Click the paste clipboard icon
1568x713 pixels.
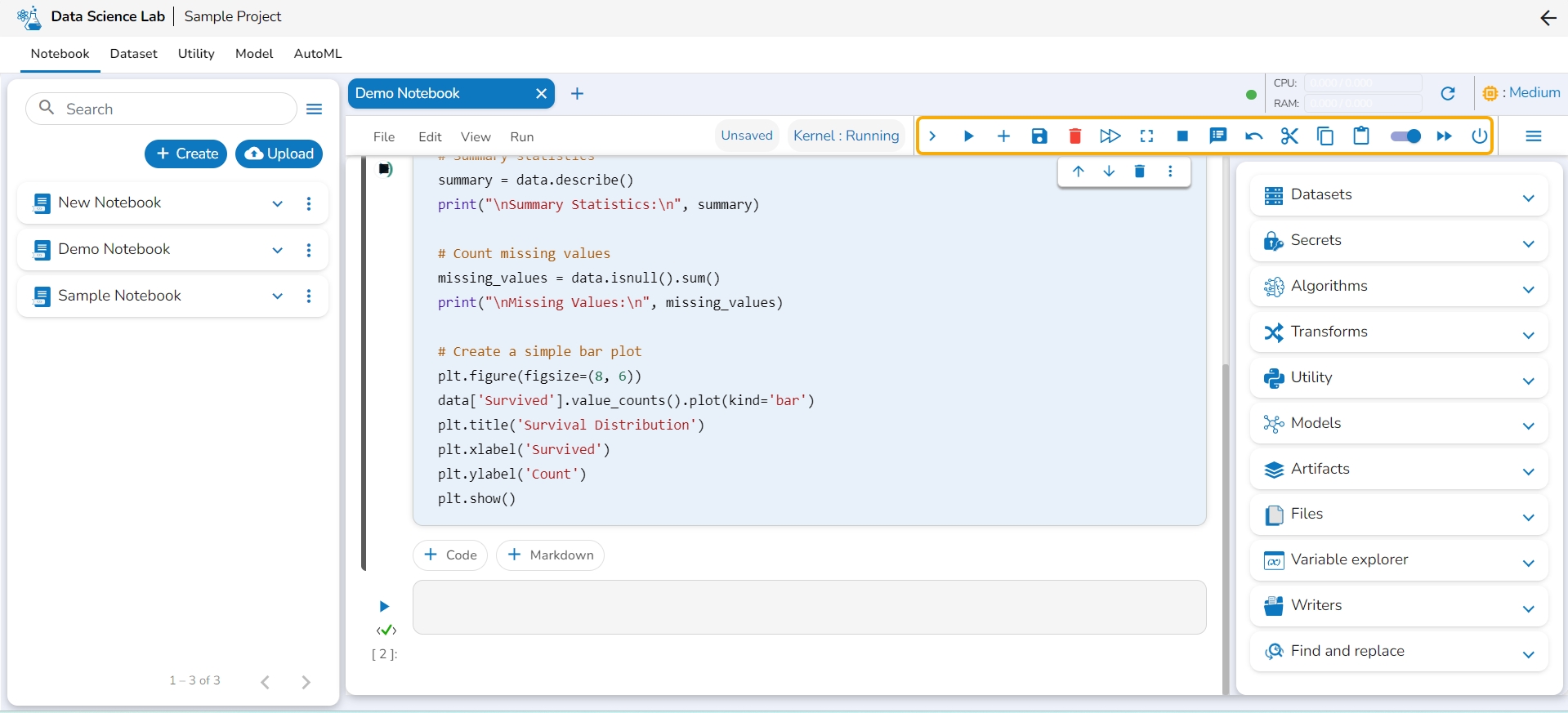click(x=1361, y=136)
